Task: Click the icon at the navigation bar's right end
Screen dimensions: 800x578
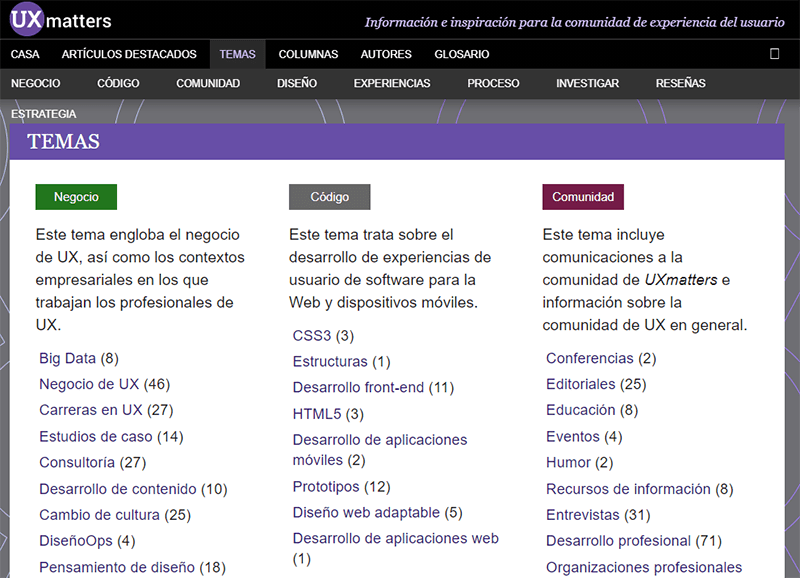Action: click(x=775, y=54)
